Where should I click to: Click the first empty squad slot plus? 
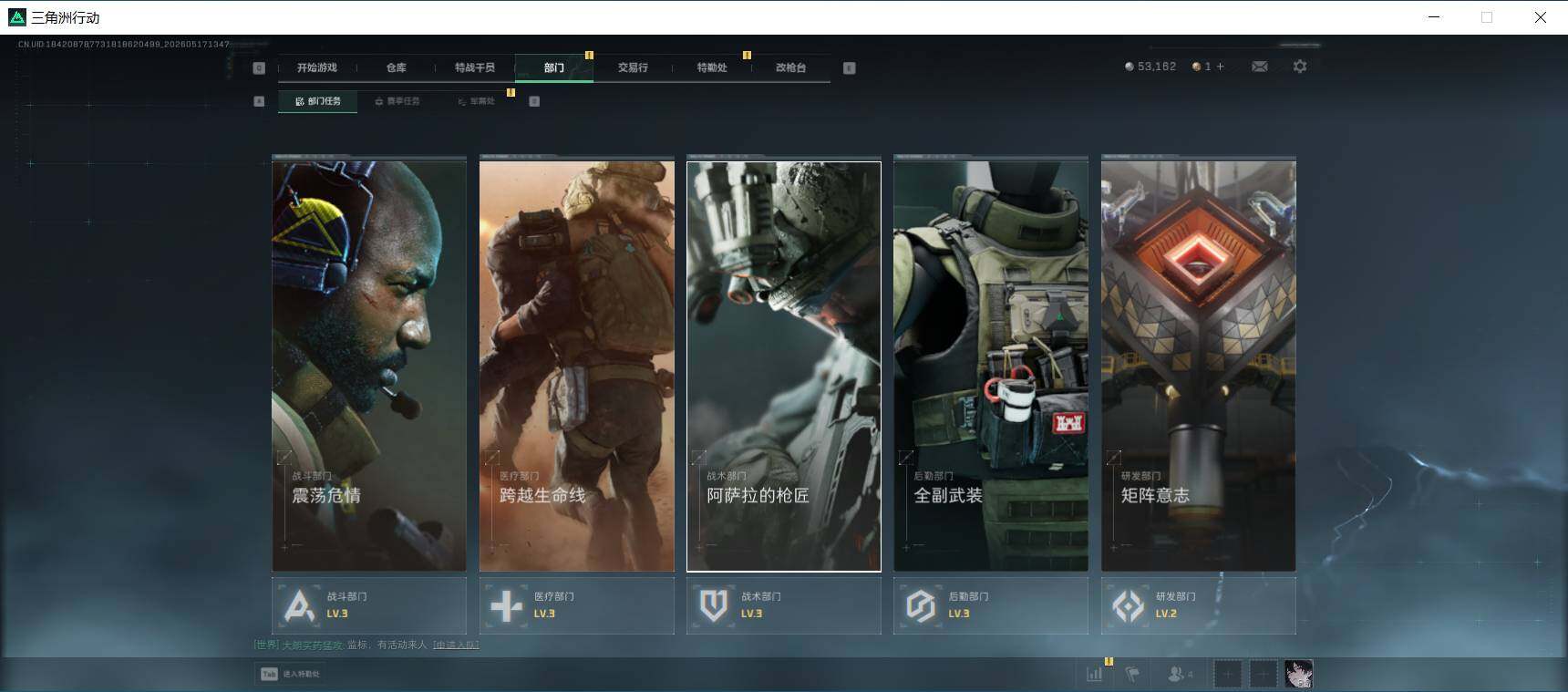1228,674
